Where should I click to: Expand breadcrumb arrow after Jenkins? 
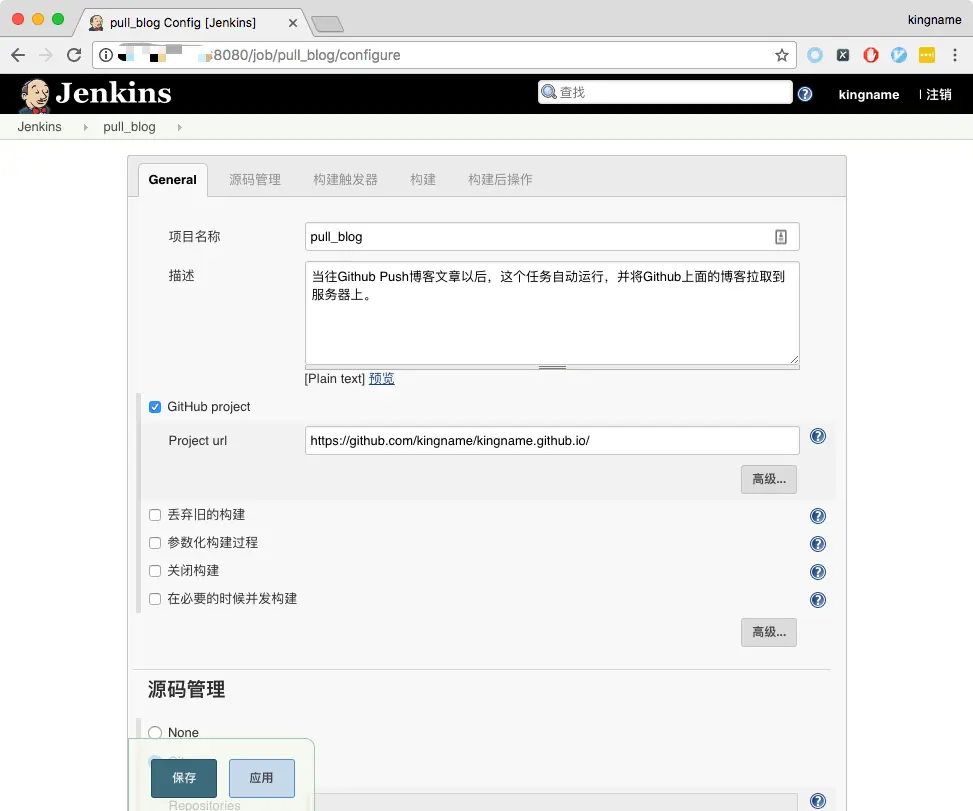point(86,127)
